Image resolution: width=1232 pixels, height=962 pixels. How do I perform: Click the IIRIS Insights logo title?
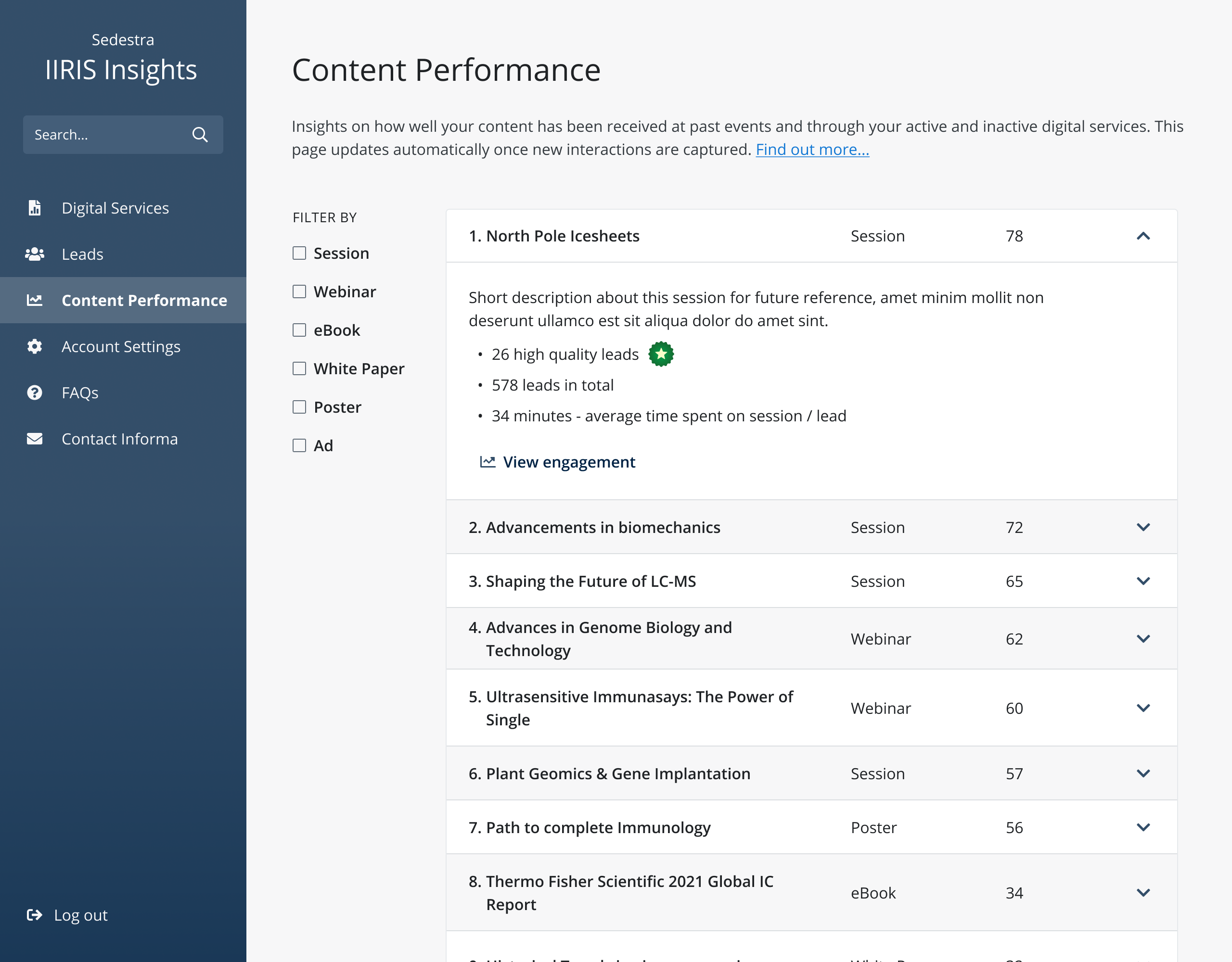click(121, 70)
